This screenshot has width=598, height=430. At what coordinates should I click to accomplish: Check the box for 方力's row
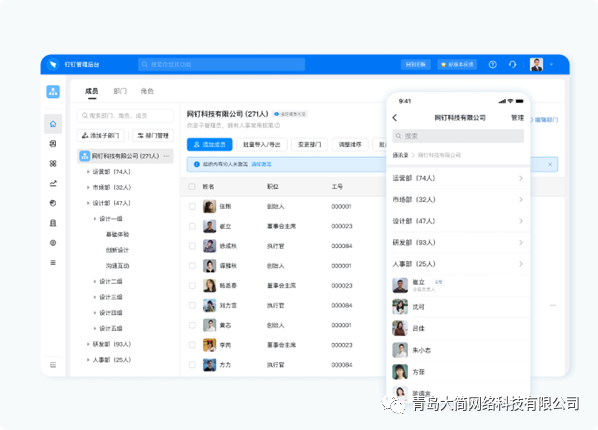(x=192, y=365)
